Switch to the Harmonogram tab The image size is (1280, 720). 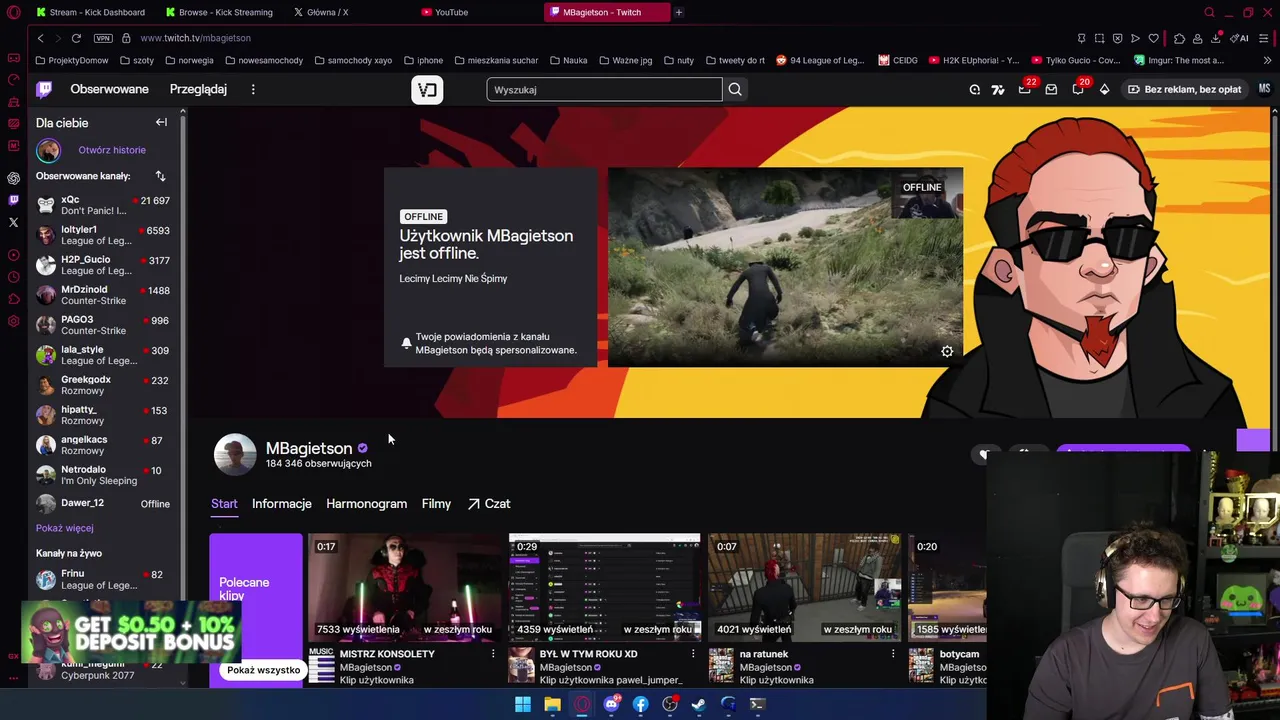click(366, 504)
